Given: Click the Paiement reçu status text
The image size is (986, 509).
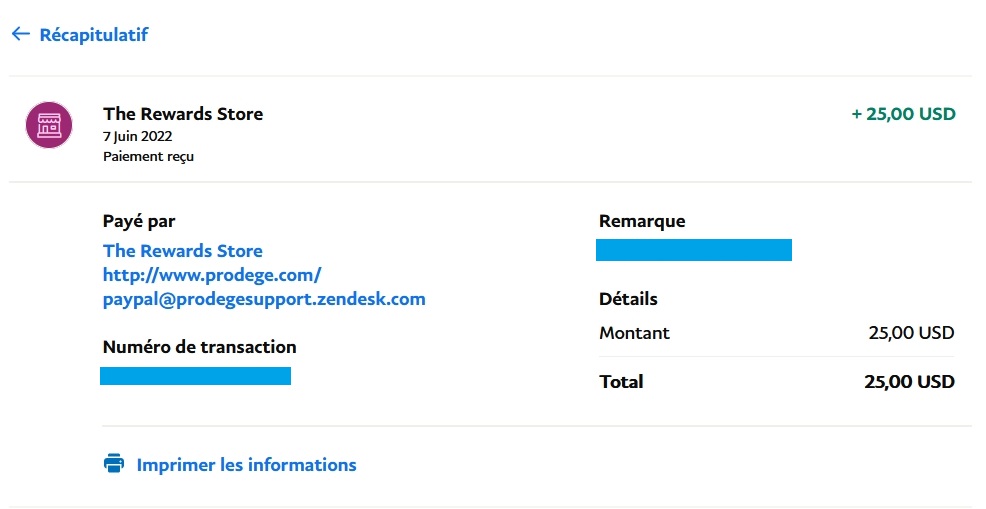Looking at the screenshot, I should click(148, 157).
